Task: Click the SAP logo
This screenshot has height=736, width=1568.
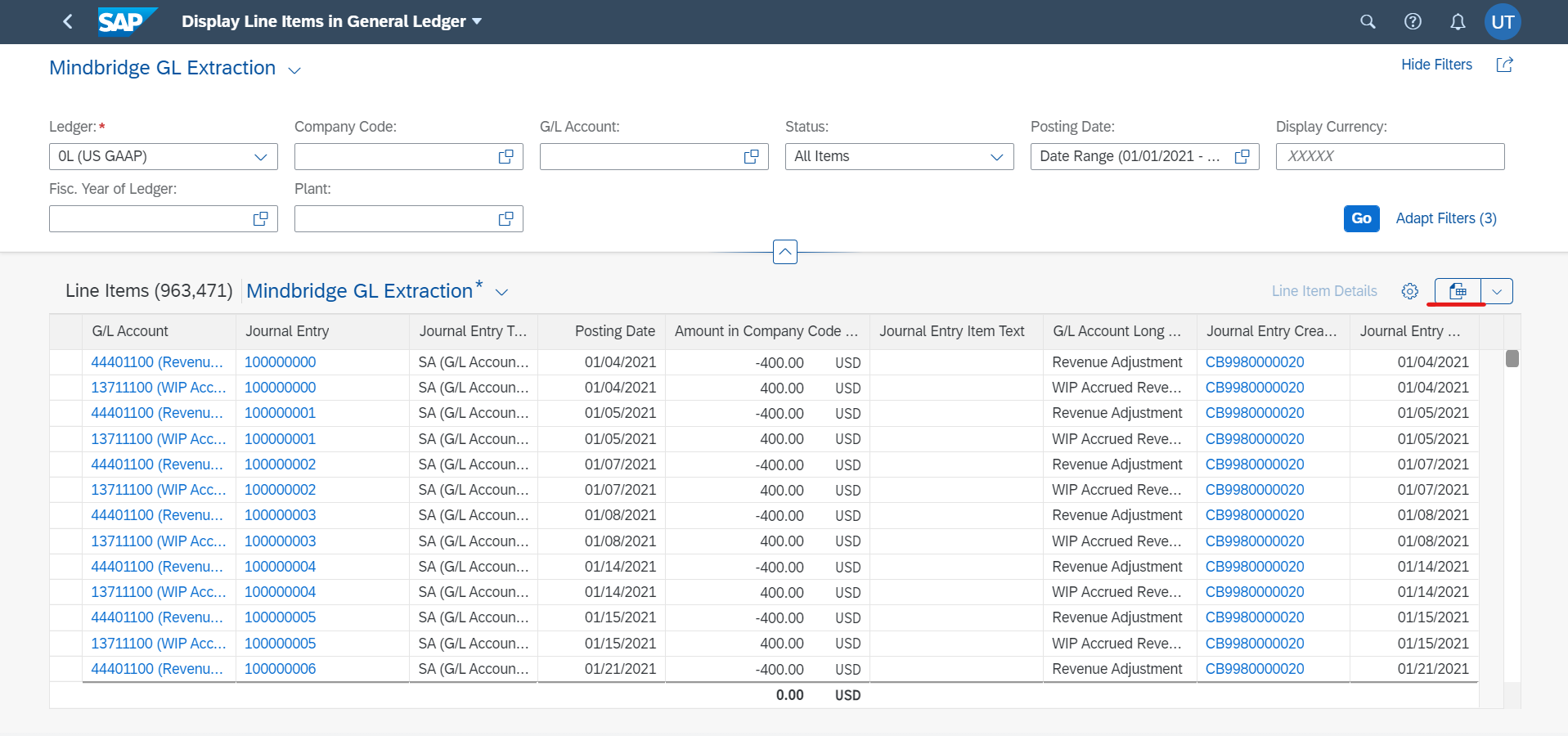Action: point(127,22)
